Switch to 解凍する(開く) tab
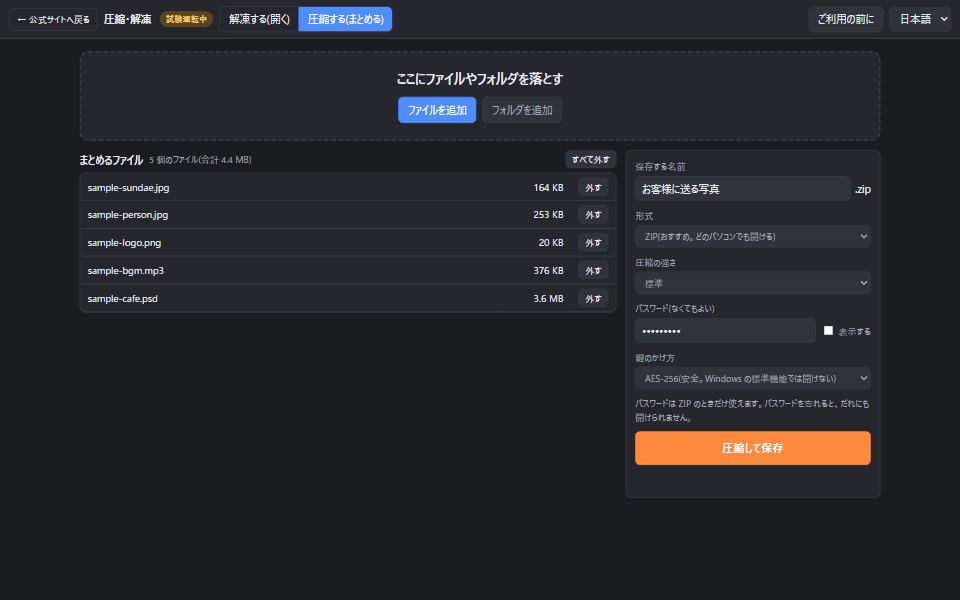Image resolution: width=960 pixels, height=600 pixels. 259,19
